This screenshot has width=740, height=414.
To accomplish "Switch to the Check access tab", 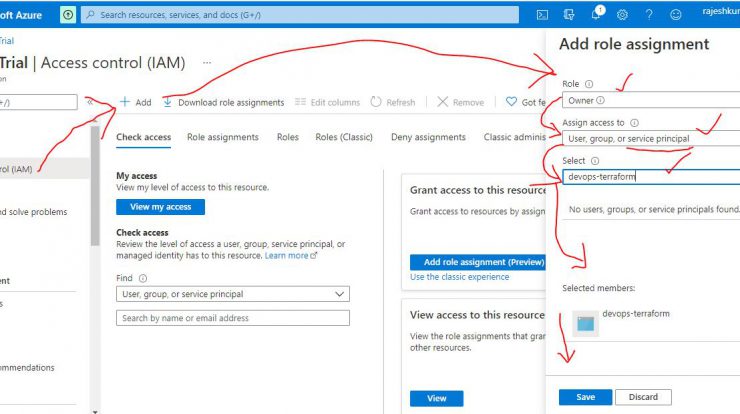I will (143, 137).
